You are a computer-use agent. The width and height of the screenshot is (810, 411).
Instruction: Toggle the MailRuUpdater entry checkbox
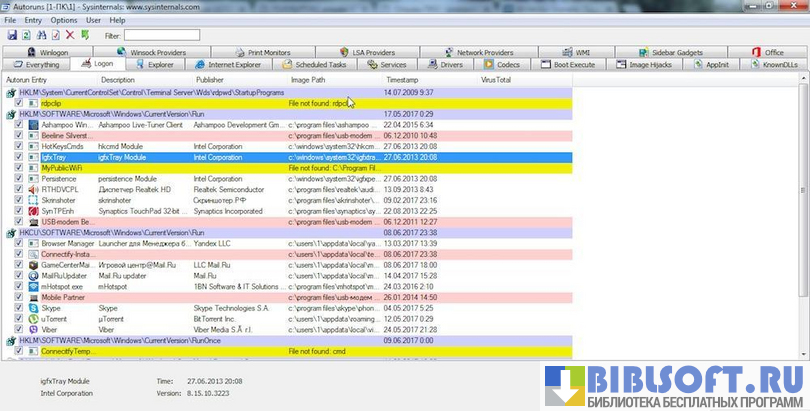(20, 275)
